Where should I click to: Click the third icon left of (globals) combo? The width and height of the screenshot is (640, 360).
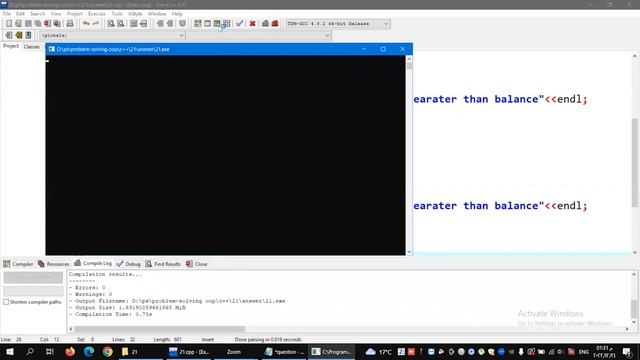tap(28, 36)
